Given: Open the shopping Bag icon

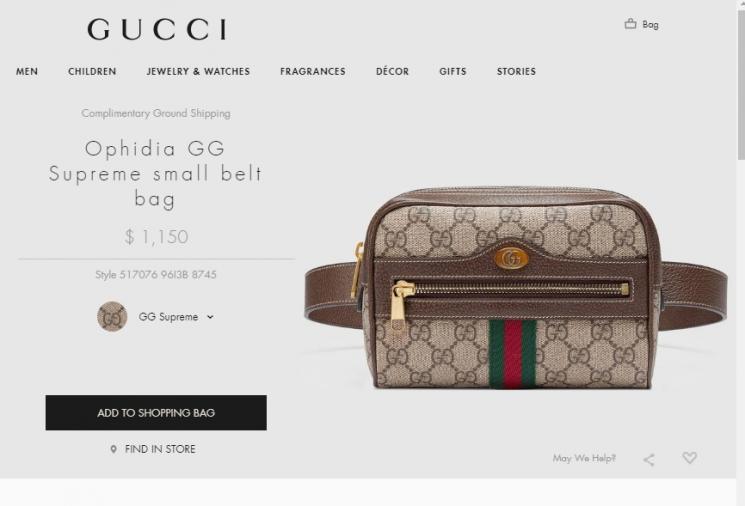Looking at the screenshot, I should point(630,24).
